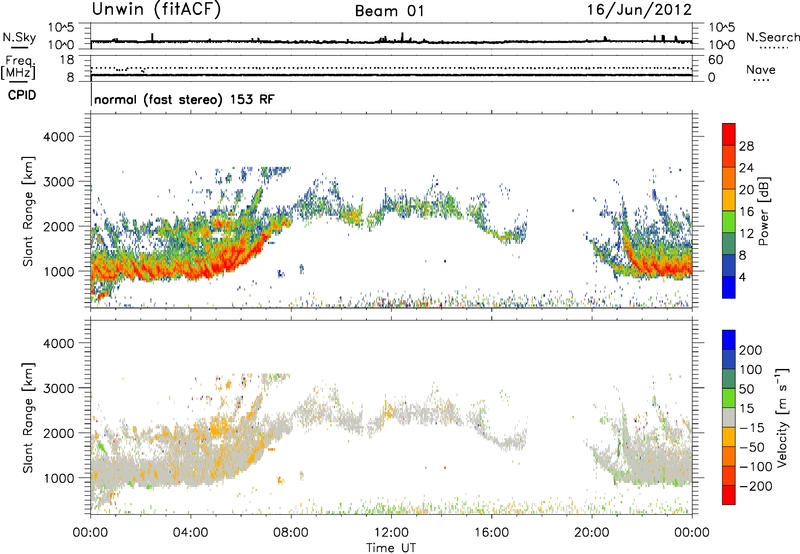The image size is (800, 554).
Task: Click the "18" frequency axis tick
Action: tap(67, 60)
